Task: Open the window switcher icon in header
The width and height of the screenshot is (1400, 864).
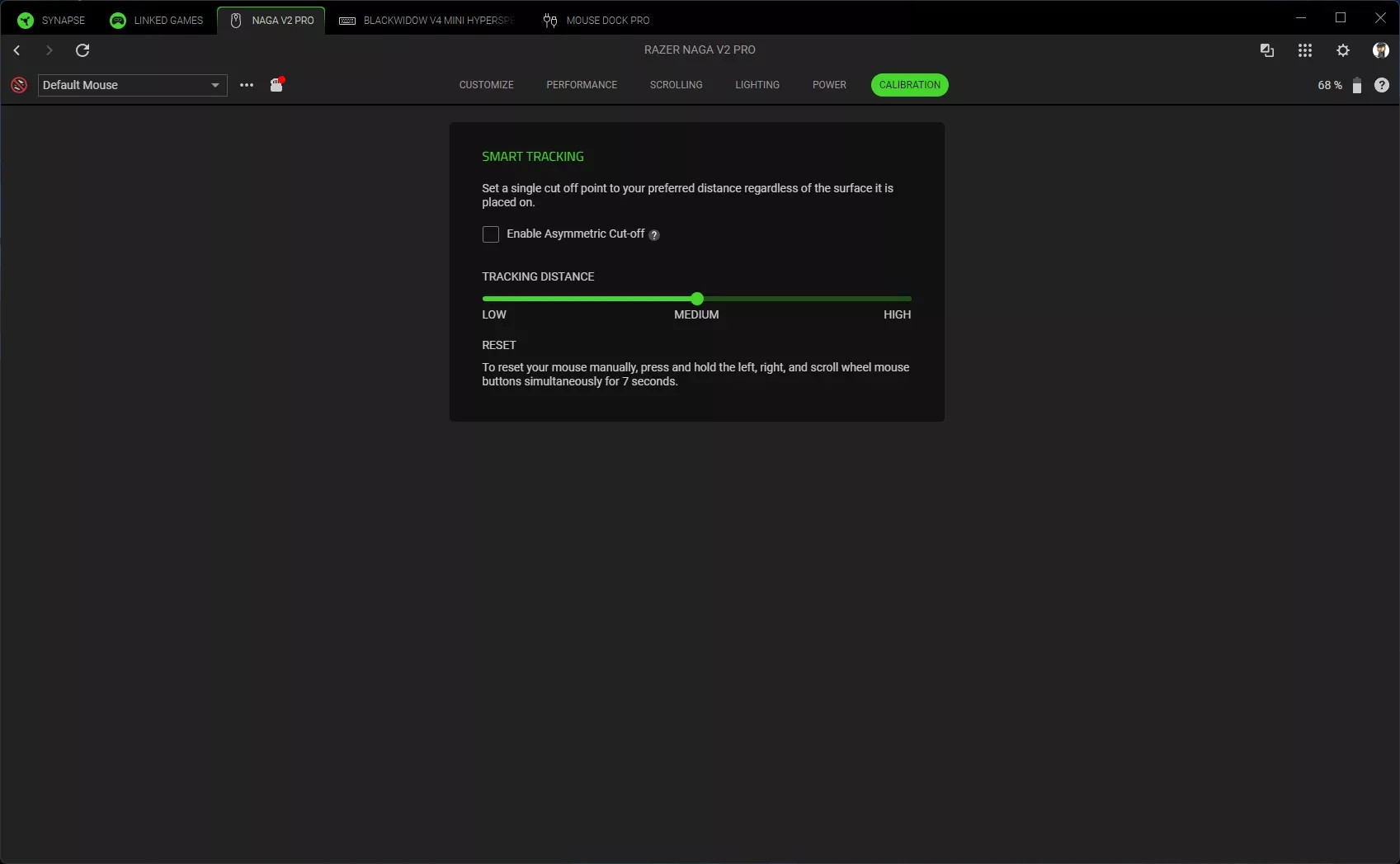Action: tap(1267, 50)
